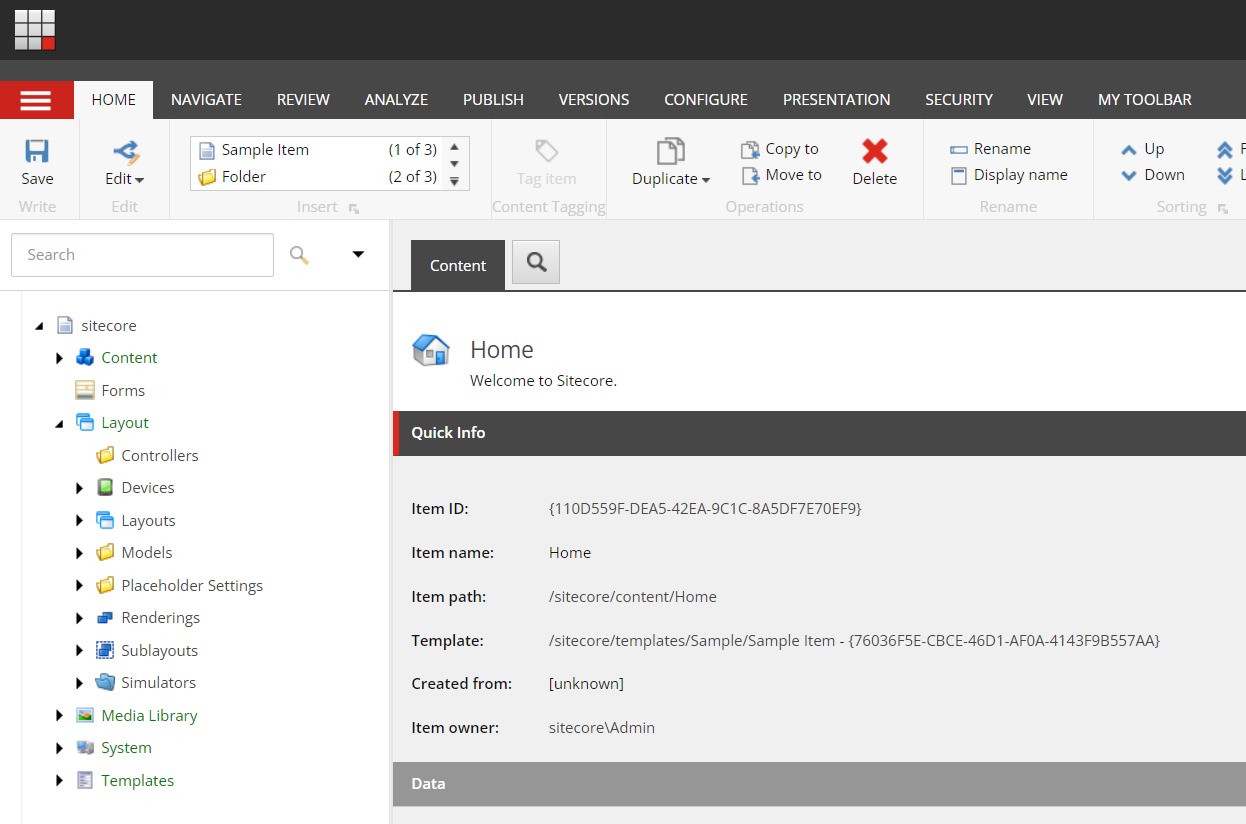Collapse the Data section header

tap(819, 784)
